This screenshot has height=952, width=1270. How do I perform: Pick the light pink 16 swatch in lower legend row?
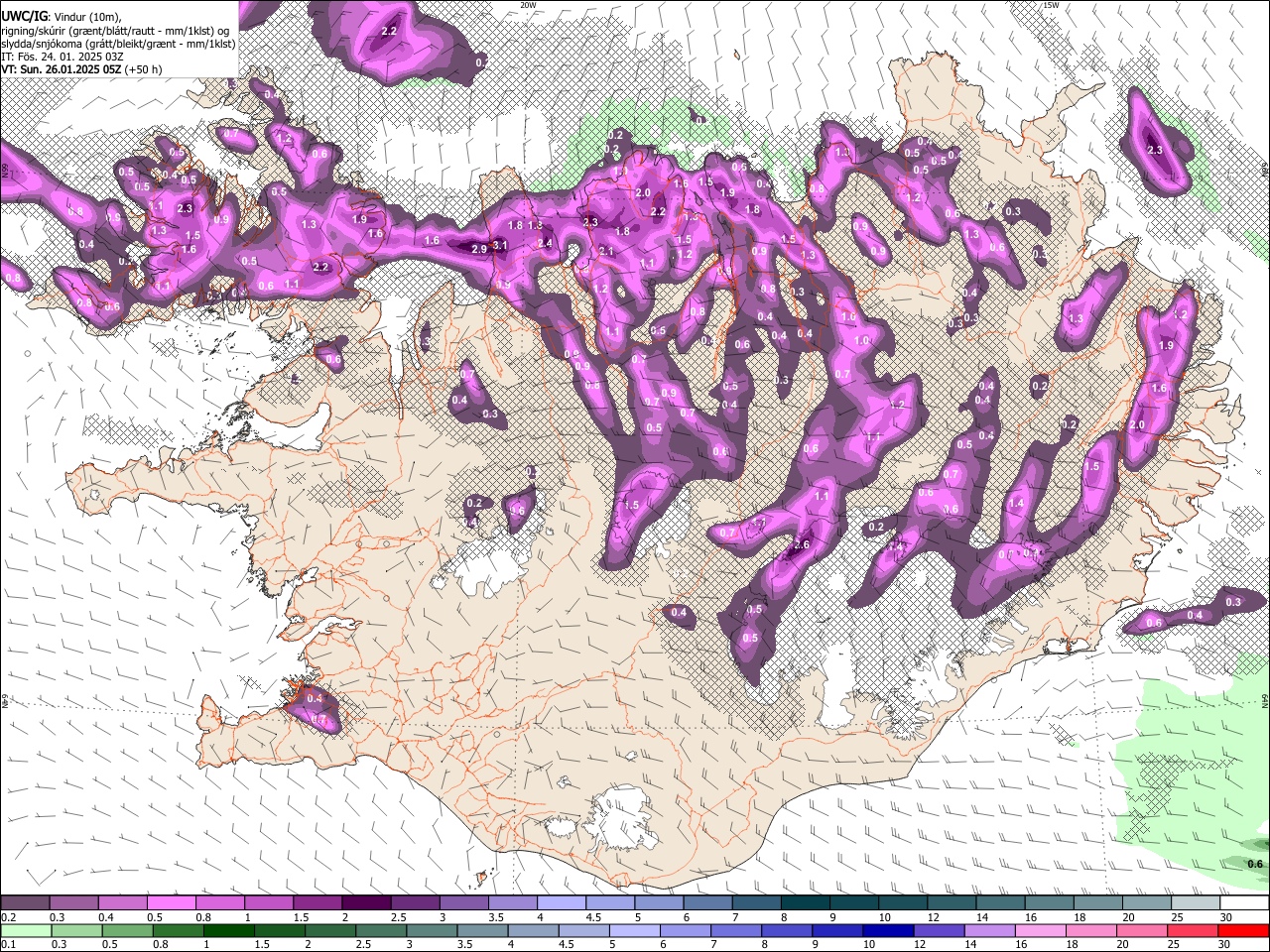pos(1041,931)
